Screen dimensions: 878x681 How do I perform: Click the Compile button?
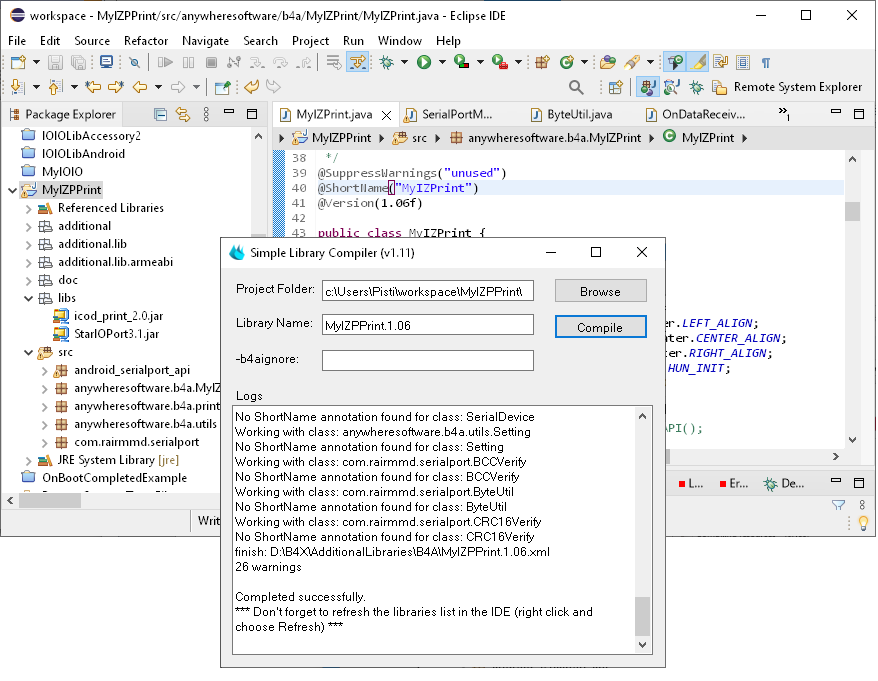tap(600, 327)
